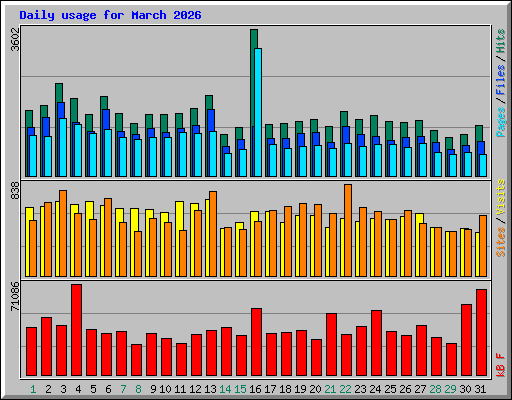Click the yellow Sites bar for day 11
The width and height of the screenshot is (512, 400).
click(179, 216)
